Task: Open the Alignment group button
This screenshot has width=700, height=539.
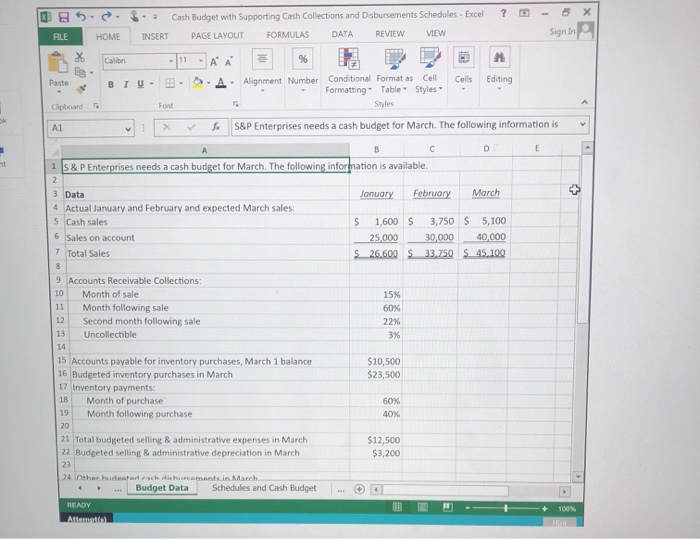Action: click(x=262, y=71)
